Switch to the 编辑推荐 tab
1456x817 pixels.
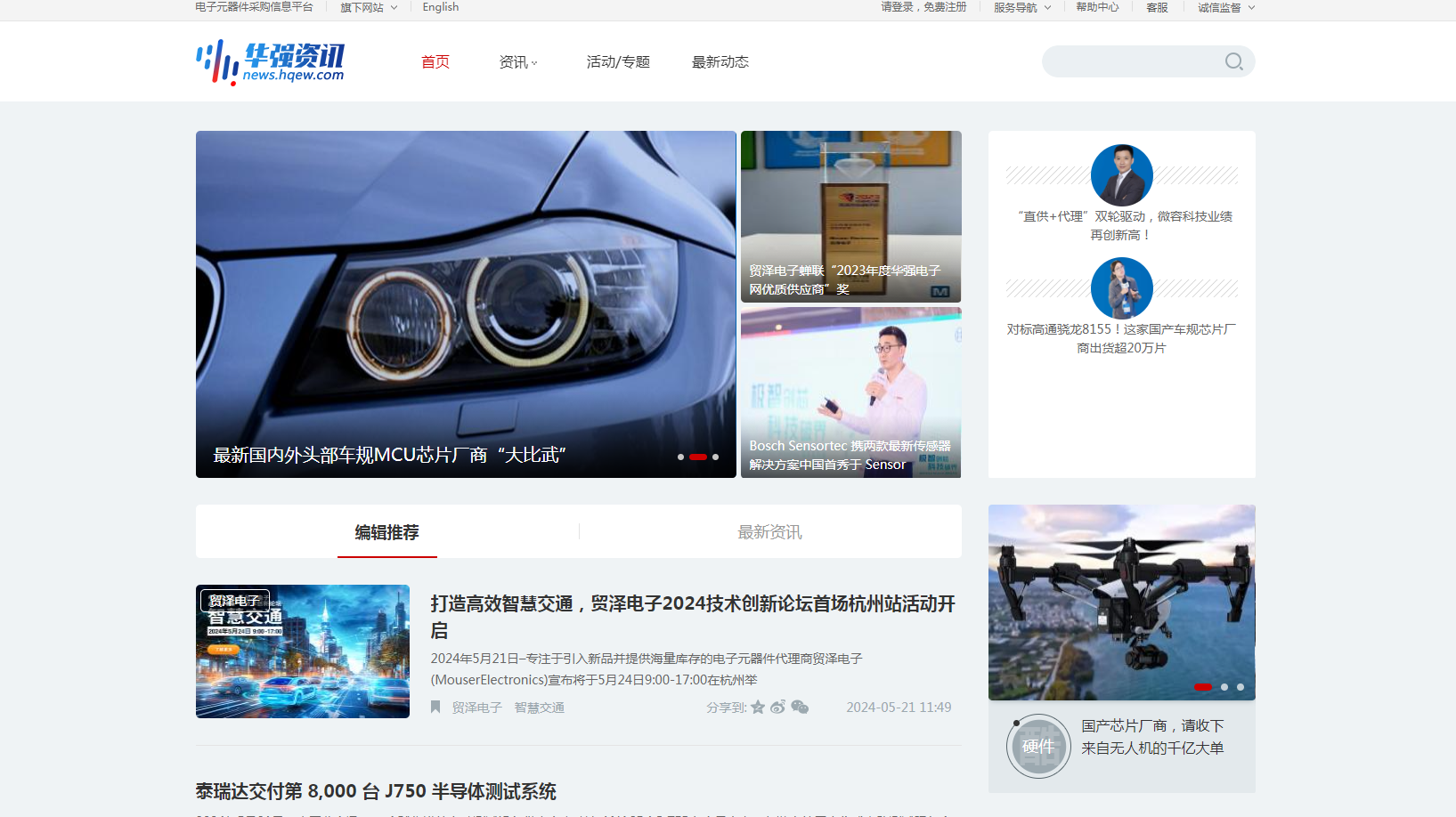[386, 532]
